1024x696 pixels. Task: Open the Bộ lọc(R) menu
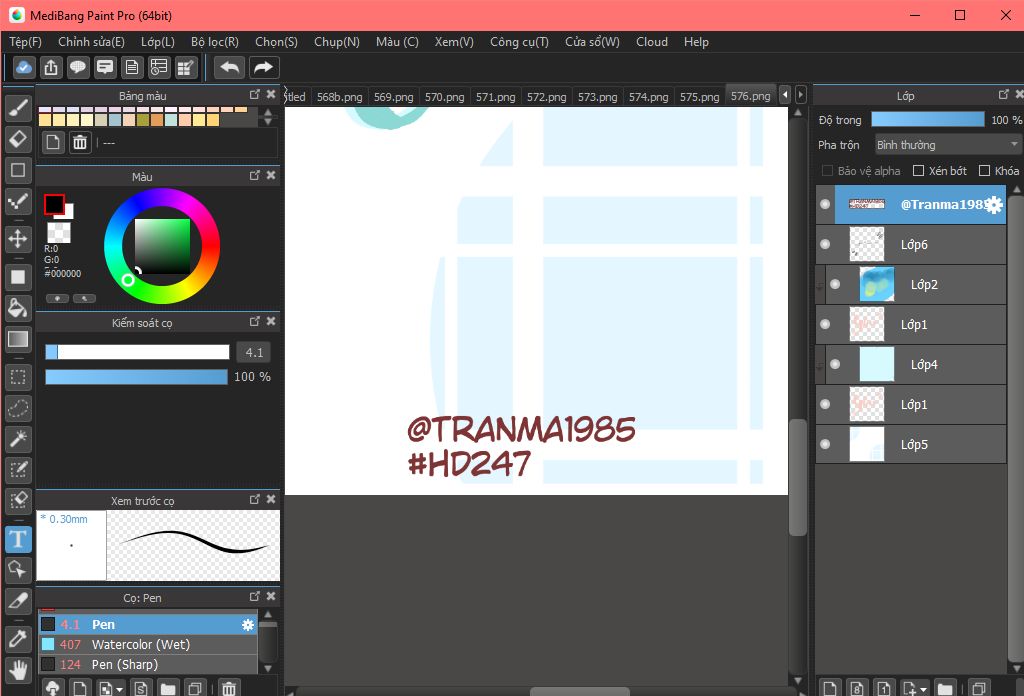[x=215, y=42]
